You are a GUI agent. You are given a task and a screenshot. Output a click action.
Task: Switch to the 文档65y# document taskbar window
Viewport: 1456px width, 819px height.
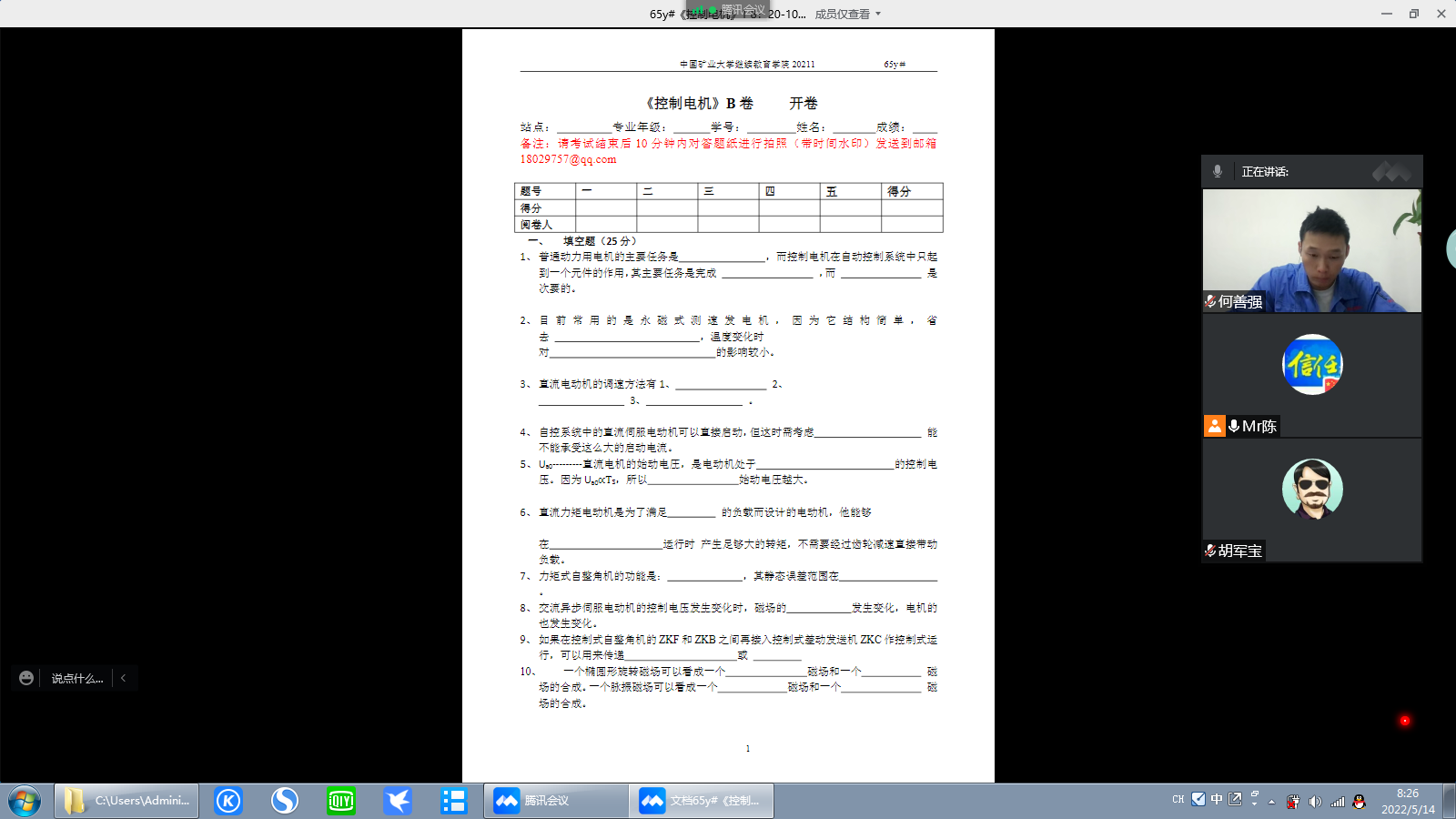click(702, 801)
